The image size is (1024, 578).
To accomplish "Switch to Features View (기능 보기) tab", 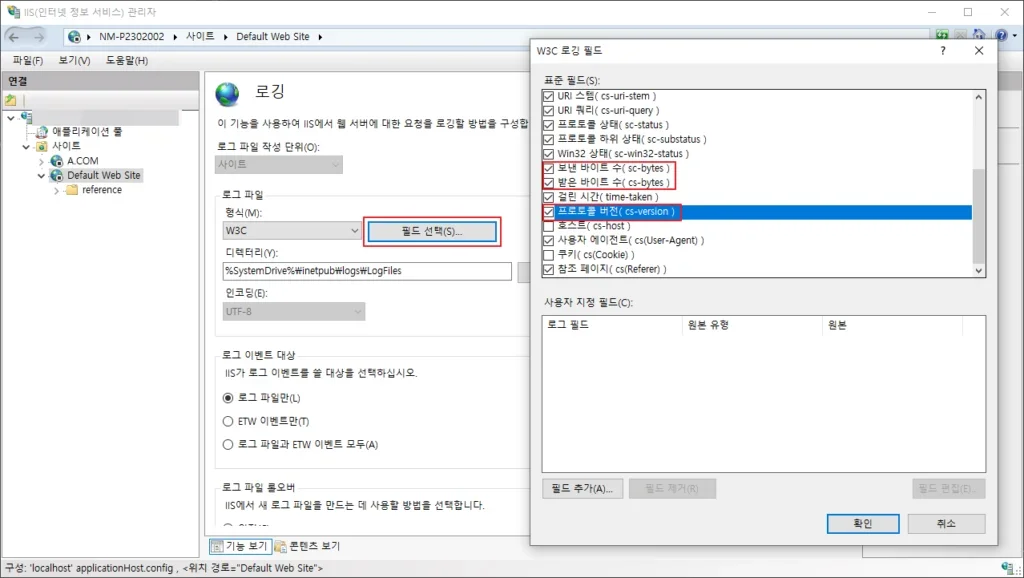I will click(239, 546).
